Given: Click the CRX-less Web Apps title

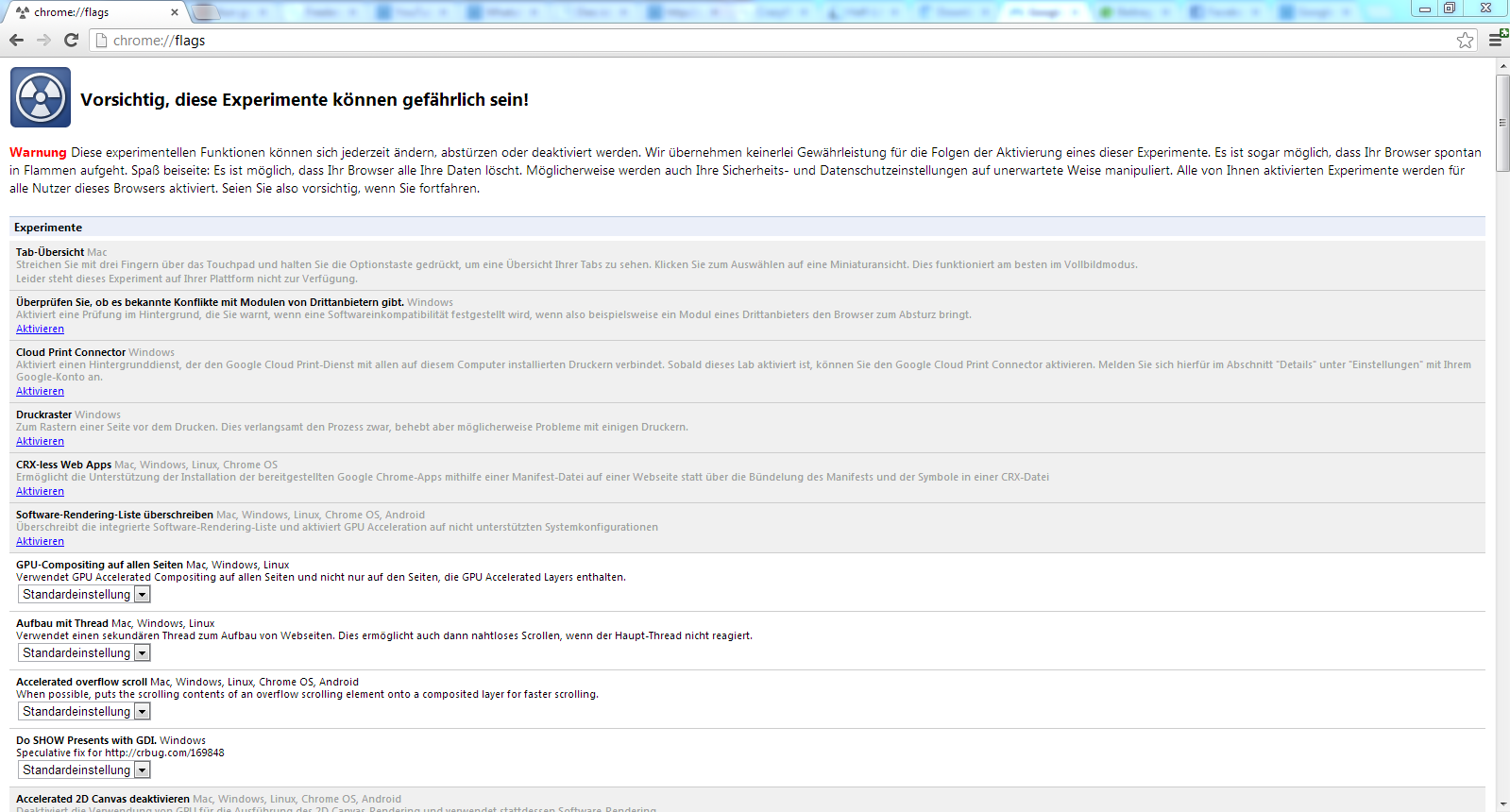Looking at the screenshot, I should pyautogui.click(x=63, y=465).
